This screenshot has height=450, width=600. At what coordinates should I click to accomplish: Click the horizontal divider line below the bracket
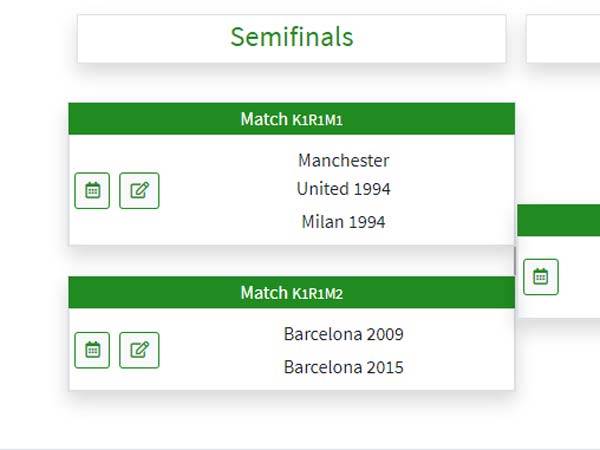tap(300, 449)
